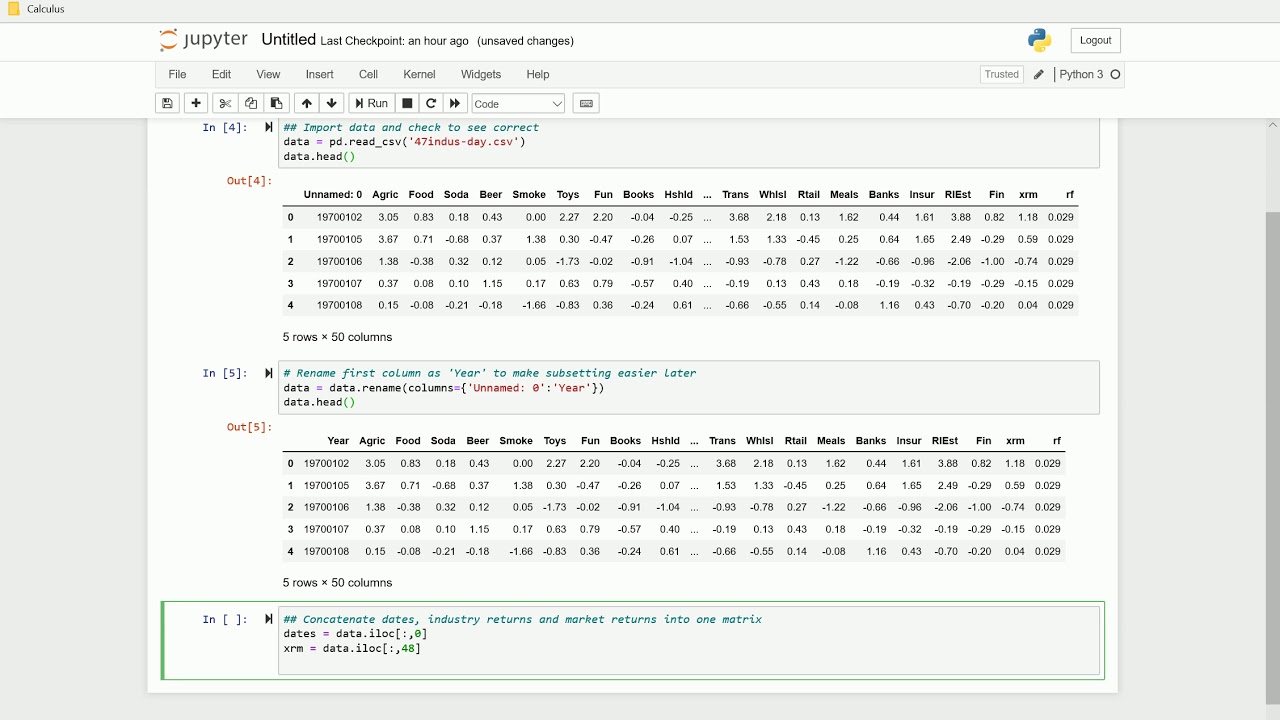
Task: Insert cell below with plus icon
Action: [196, 103]
